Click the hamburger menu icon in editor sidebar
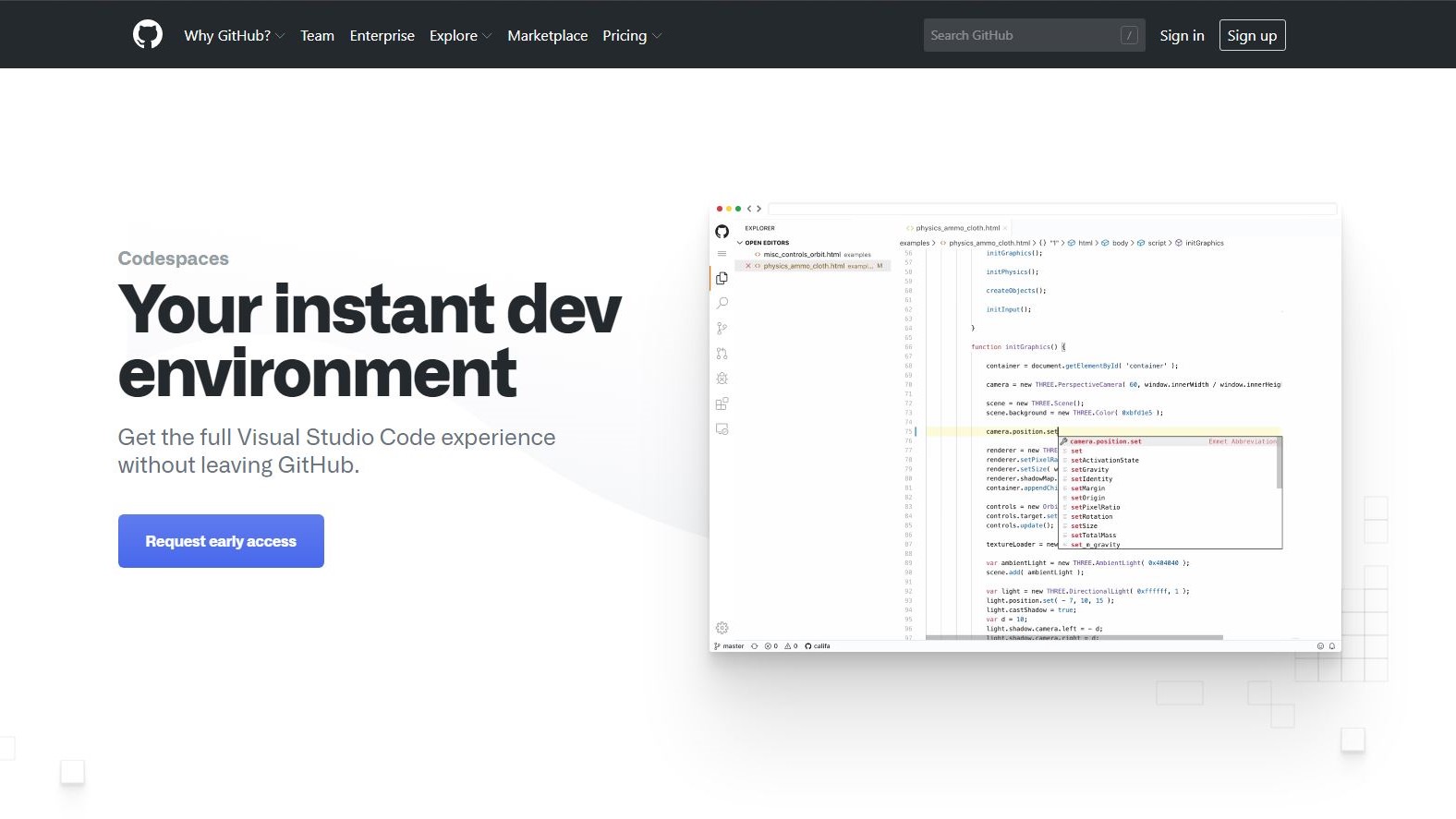 pyautogui.click(x=722, y=253)
